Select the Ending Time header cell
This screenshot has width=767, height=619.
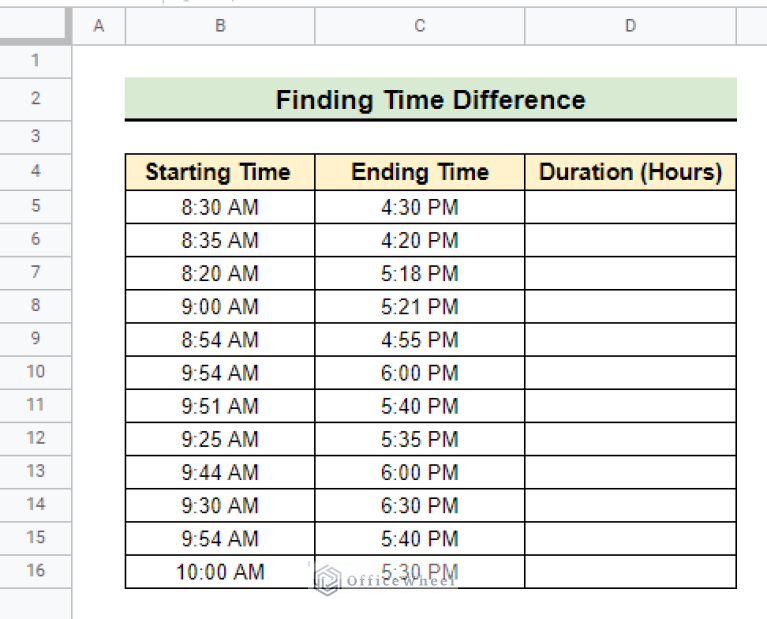pos(420,172)
